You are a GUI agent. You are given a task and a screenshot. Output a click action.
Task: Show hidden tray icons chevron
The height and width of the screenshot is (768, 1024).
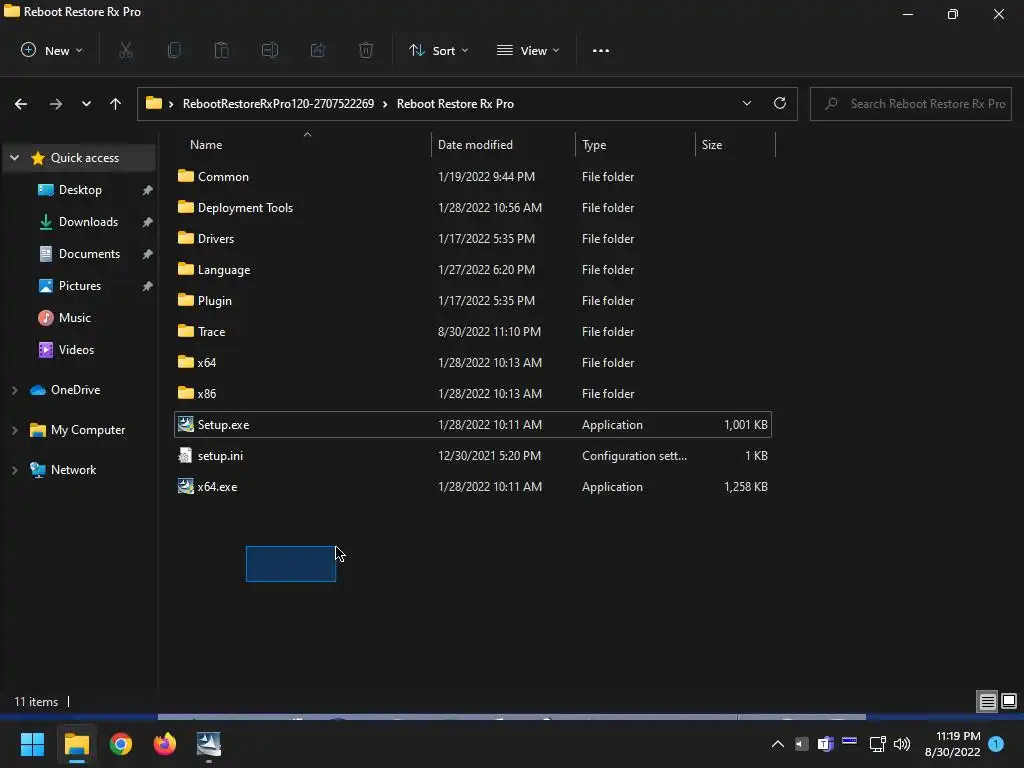(778, 744)
